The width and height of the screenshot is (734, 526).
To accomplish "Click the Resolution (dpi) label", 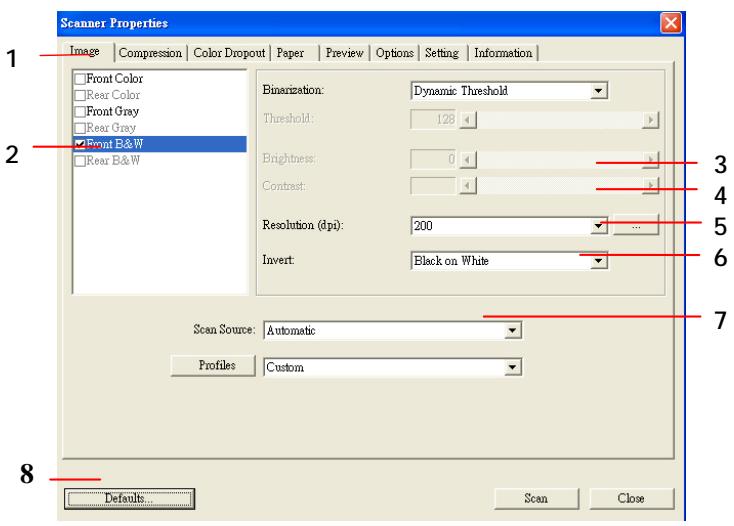I will [x=303, y=225].
